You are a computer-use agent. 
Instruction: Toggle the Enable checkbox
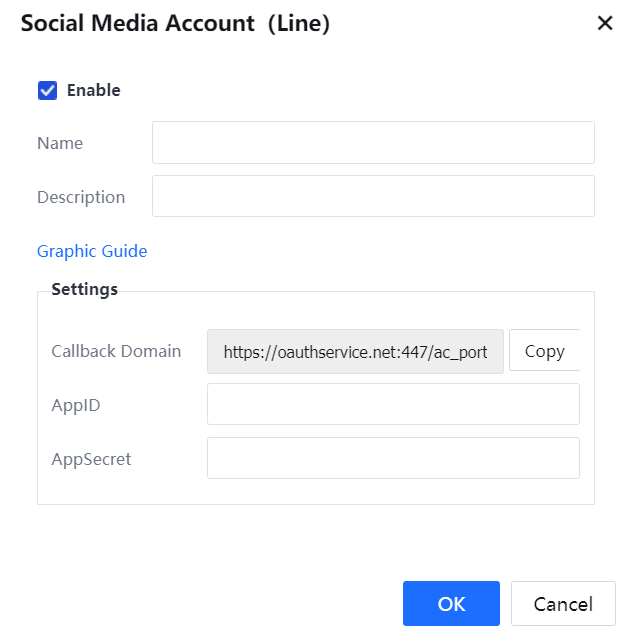47,90
